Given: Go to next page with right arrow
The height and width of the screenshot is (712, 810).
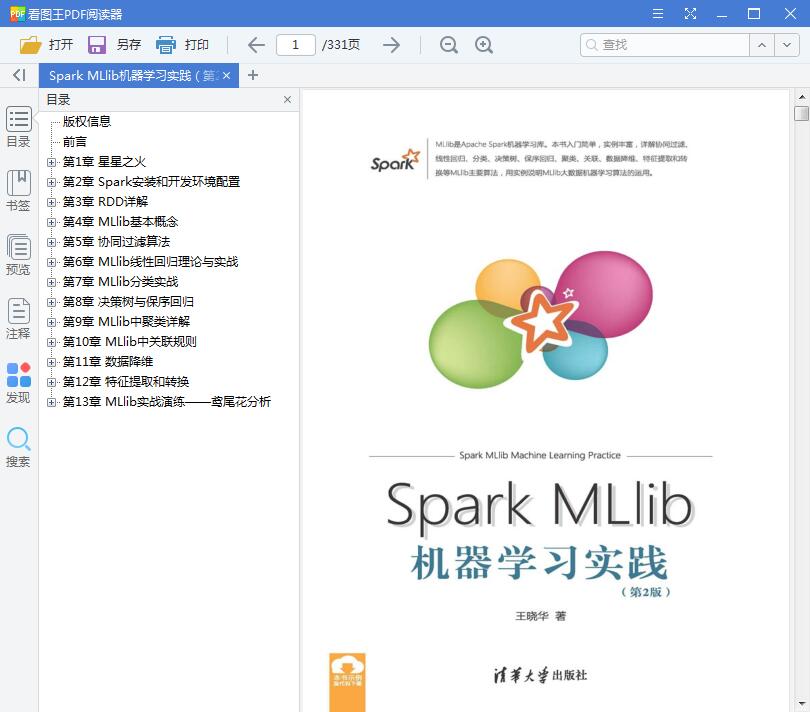Looking at the screenshot, I should 392,45.
